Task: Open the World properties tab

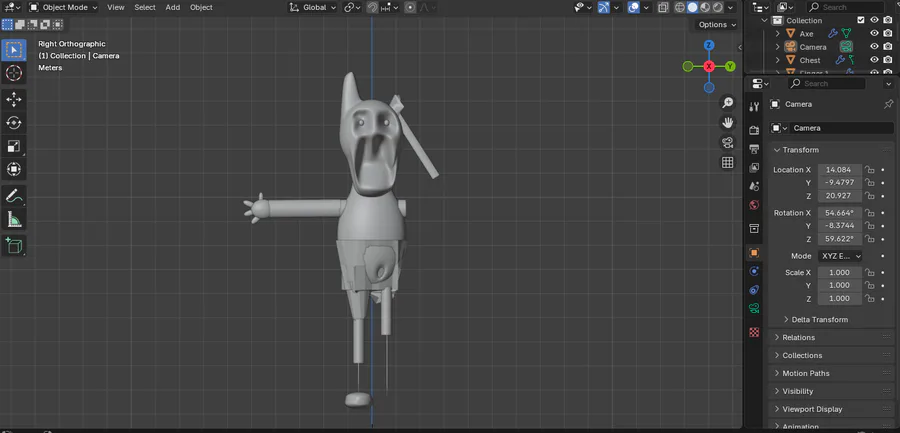Action: click(754, 205)
